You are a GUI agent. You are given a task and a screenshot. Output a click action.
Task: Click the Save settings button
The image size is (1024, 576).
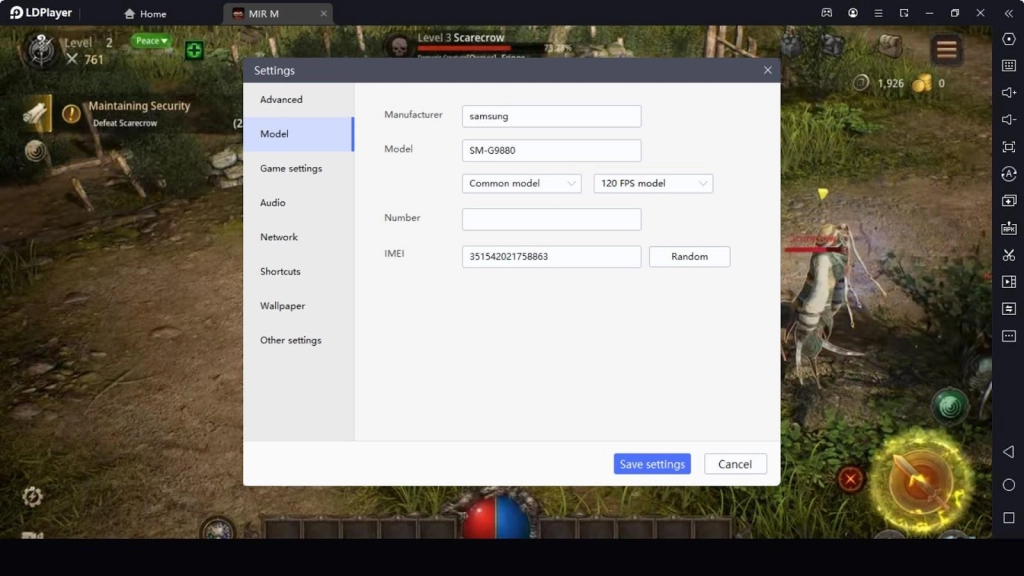click(651, 463)
